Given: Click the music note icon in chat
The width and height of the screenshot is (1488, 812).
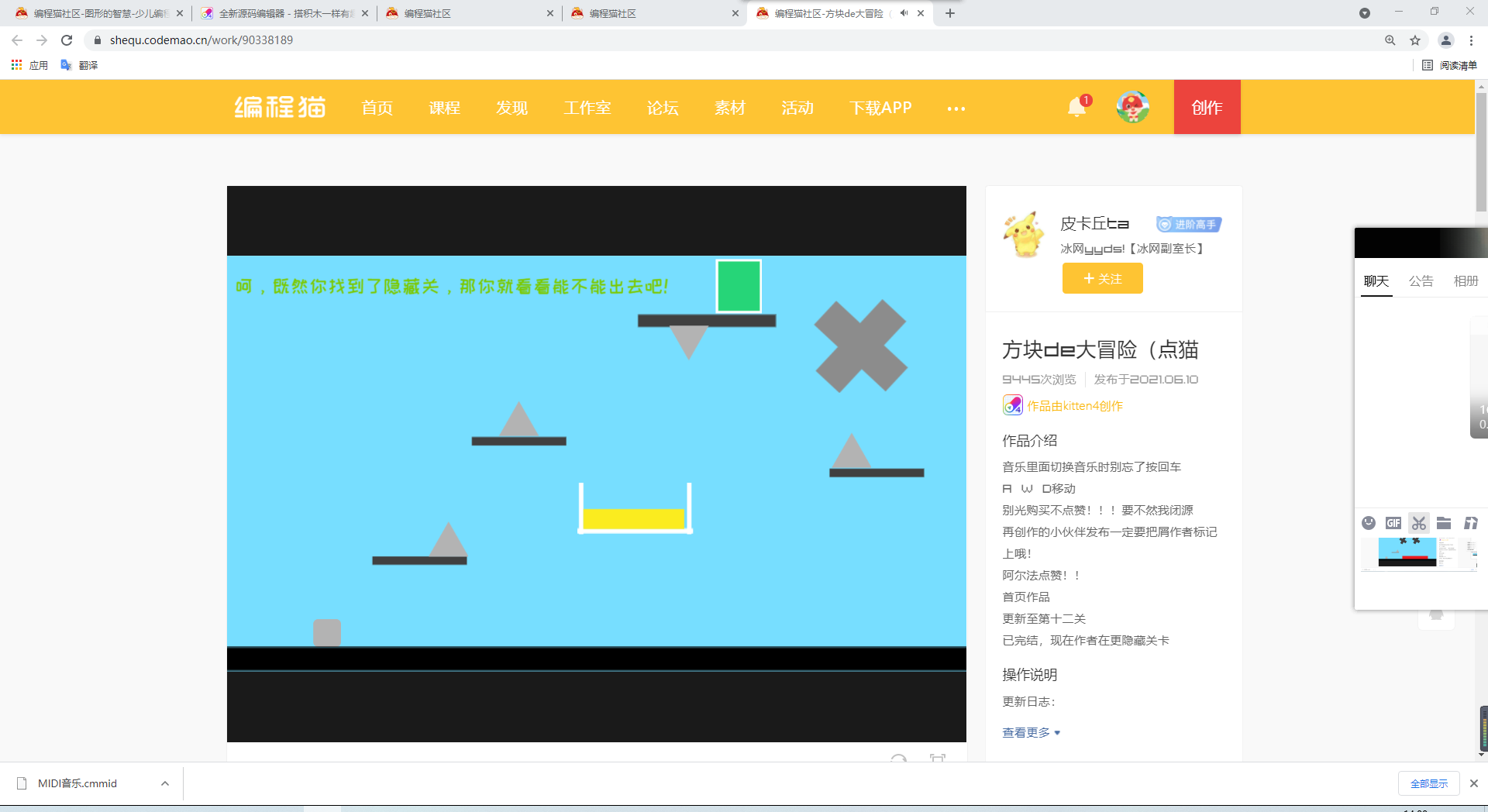Looking at the screenshot, I should click(1470, 523).
